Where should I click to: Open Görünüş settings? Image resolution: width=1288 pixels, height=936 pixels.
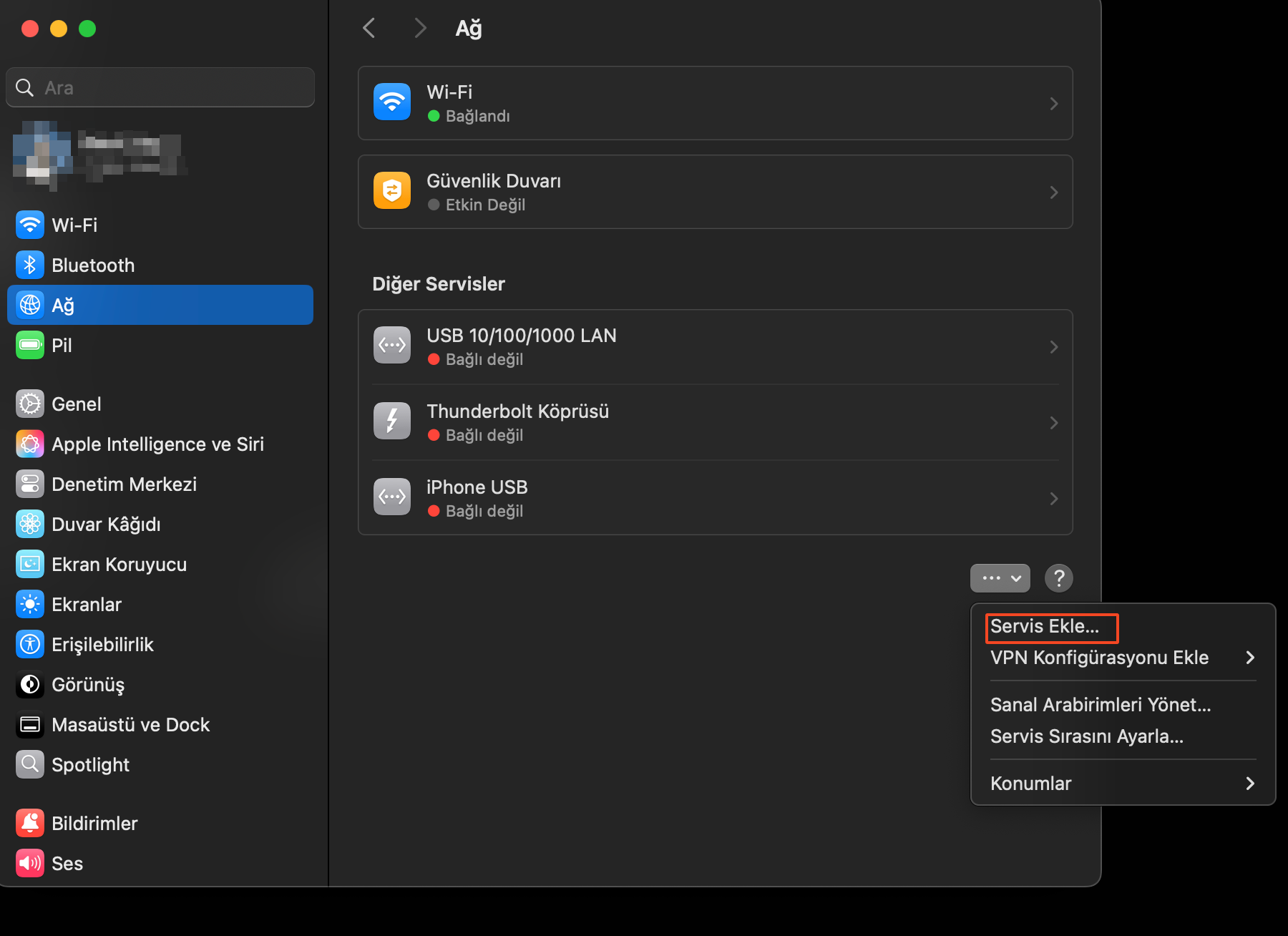click(160, 684)
